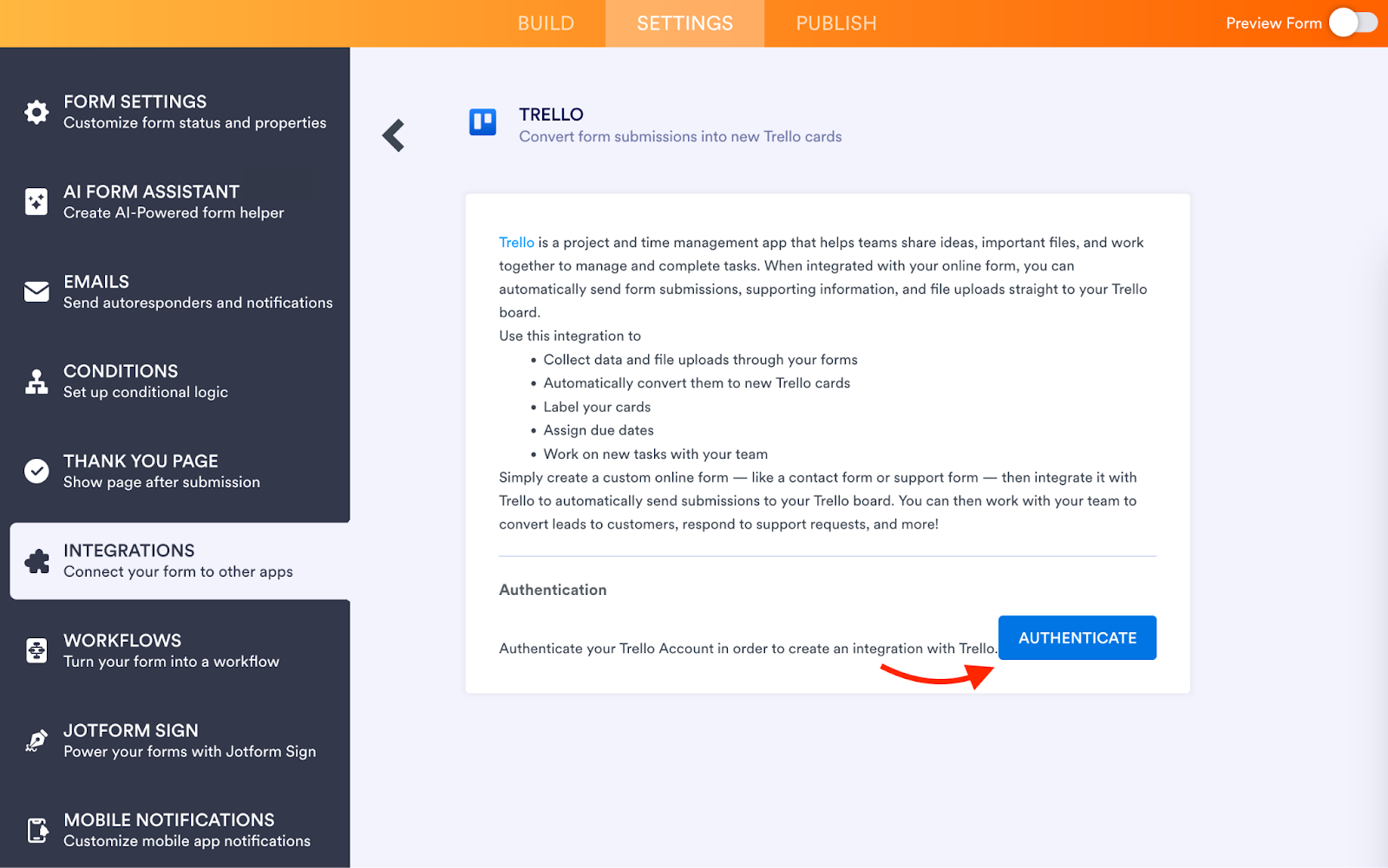Viewport: 1388px width, 868px height.
Task: Open Workflows sidebar menu item
Action: (171, 650)
